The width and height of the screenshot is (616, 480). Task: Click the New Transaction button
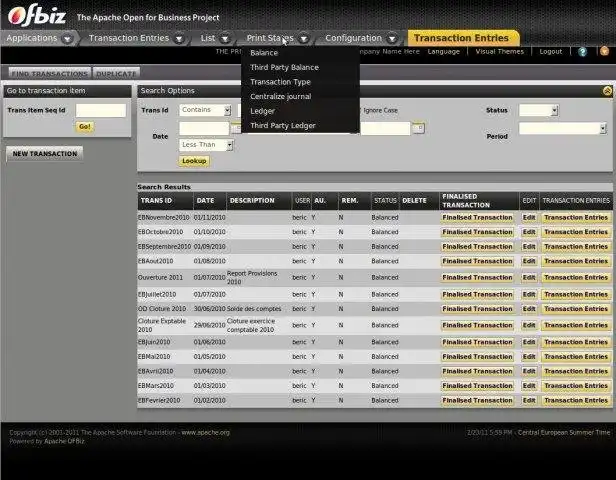(45, 154)
